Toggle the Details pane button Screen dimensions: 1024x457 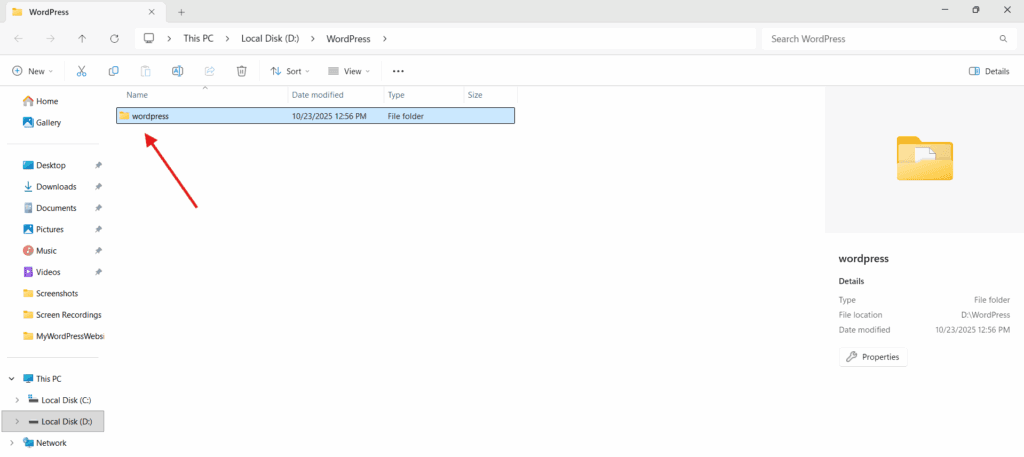click(989, 71)
